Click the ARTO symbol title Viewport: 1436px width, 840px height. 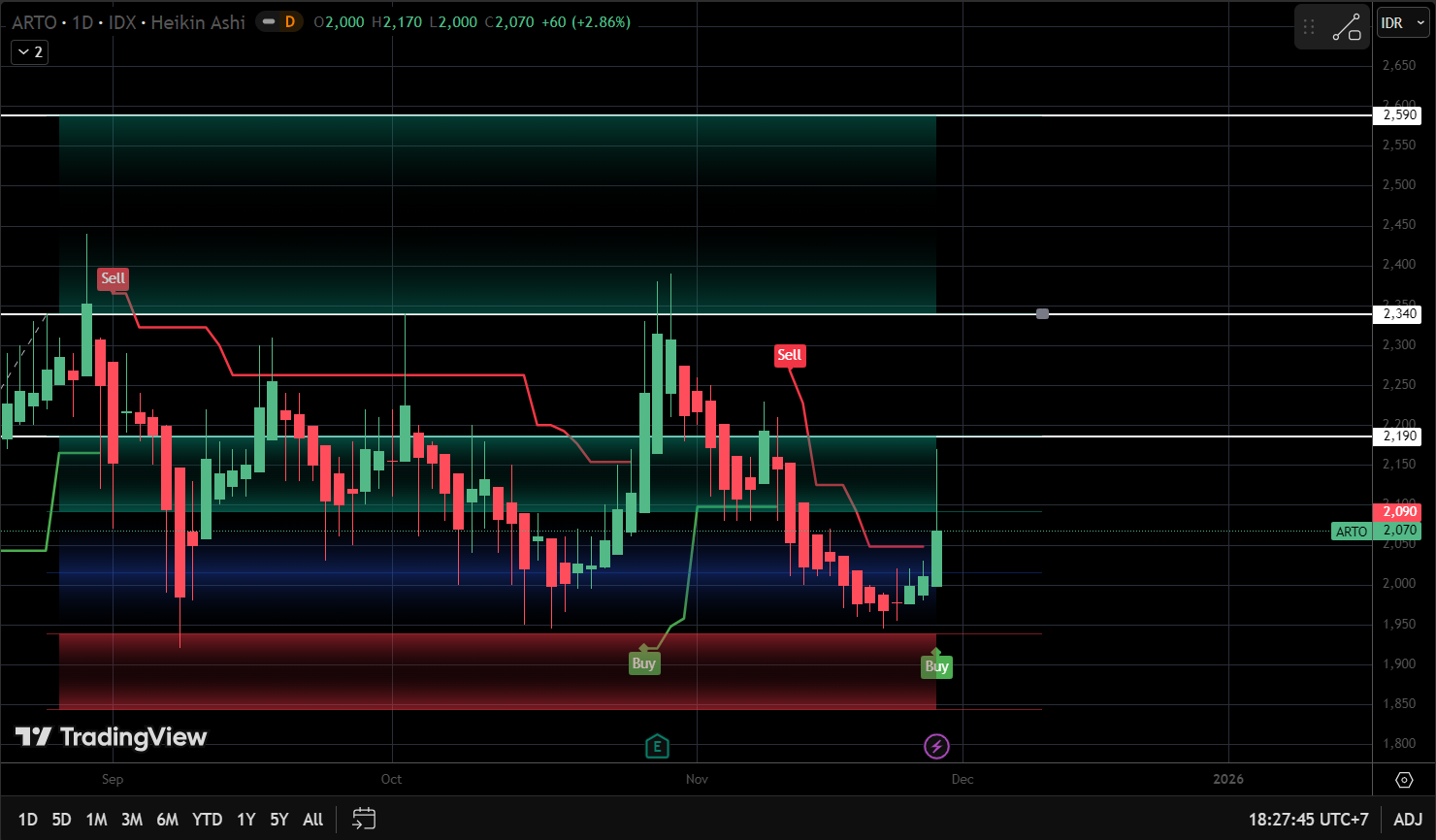pyautogui.click(x=34, y=22)
